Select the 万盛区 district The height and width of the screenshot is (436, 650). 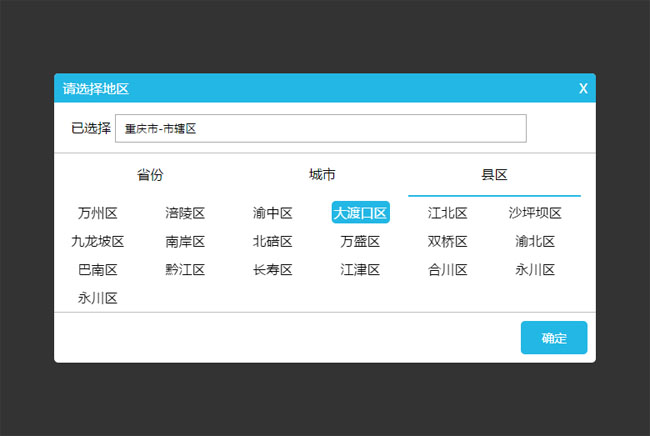click(x=360, y=241)
